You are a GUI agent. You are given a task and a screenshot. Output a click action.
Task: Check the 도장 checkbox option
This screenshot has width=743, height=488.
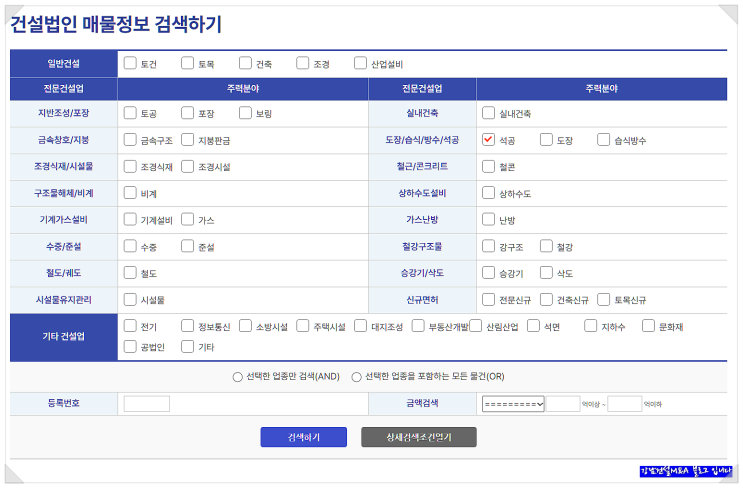pyautogui.click(x=546, y=140)
